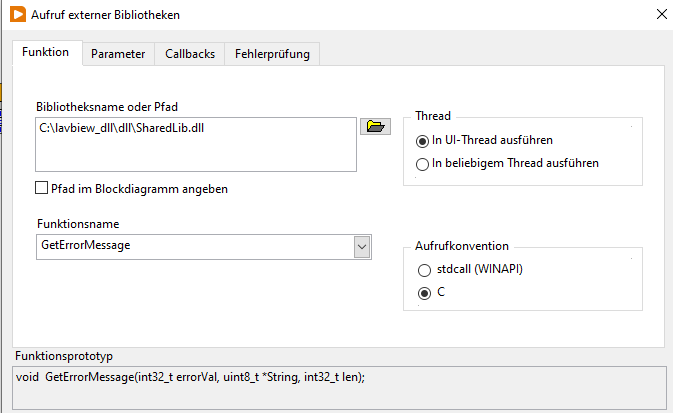Close the Aufruf externer Bibliotheken dialog

pos(661,15)
